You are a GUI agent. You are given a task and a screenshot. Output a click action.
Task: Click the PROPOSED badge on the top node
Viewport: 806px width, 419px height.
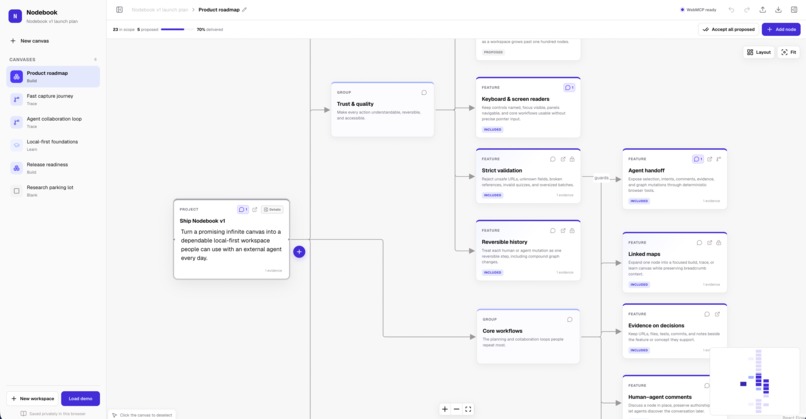pyautogui.click(x=493, y=52)
